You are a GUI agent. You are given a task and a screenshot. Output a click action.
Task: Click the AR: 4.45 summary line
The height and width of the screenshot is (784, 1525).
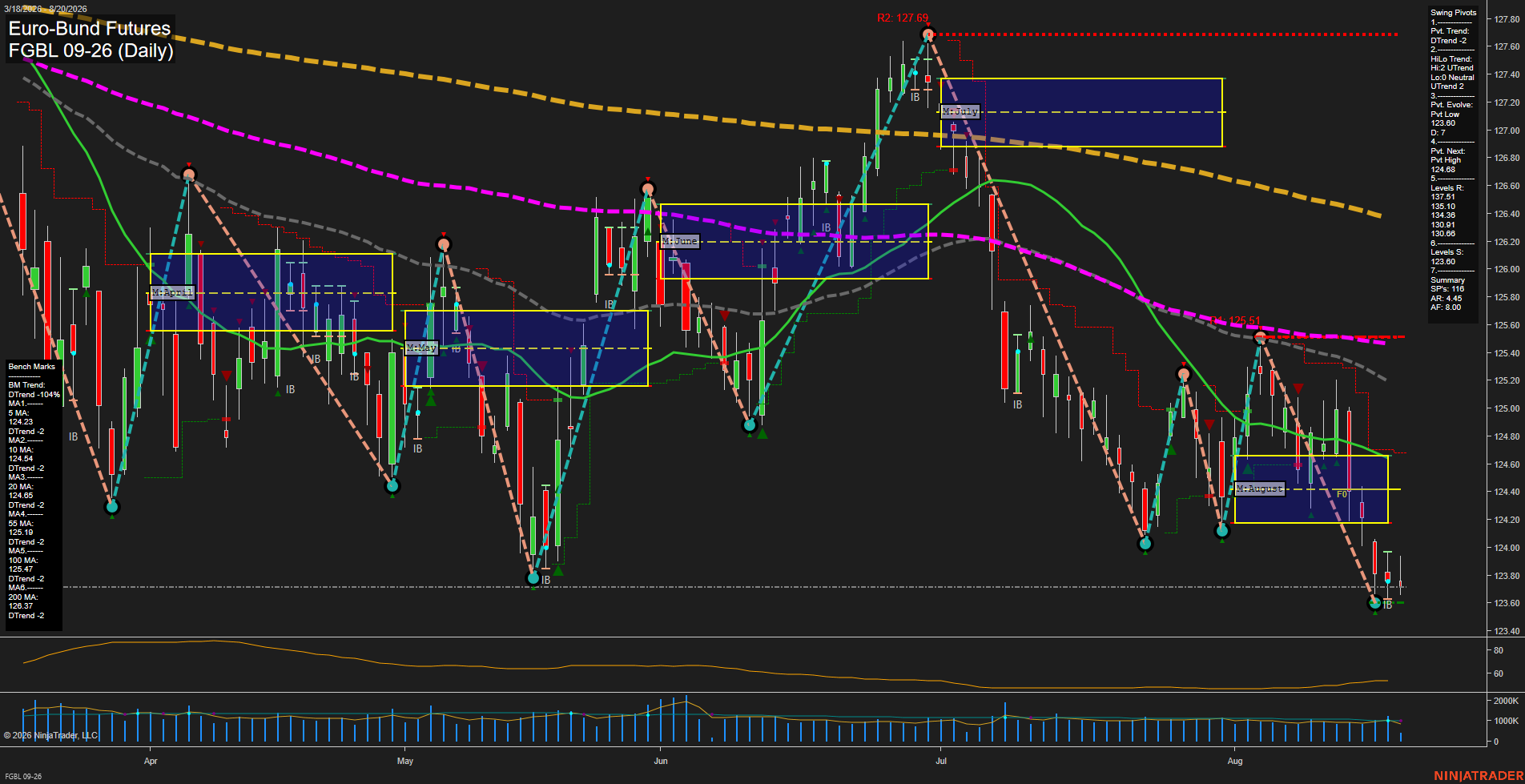click(1446, 299)
